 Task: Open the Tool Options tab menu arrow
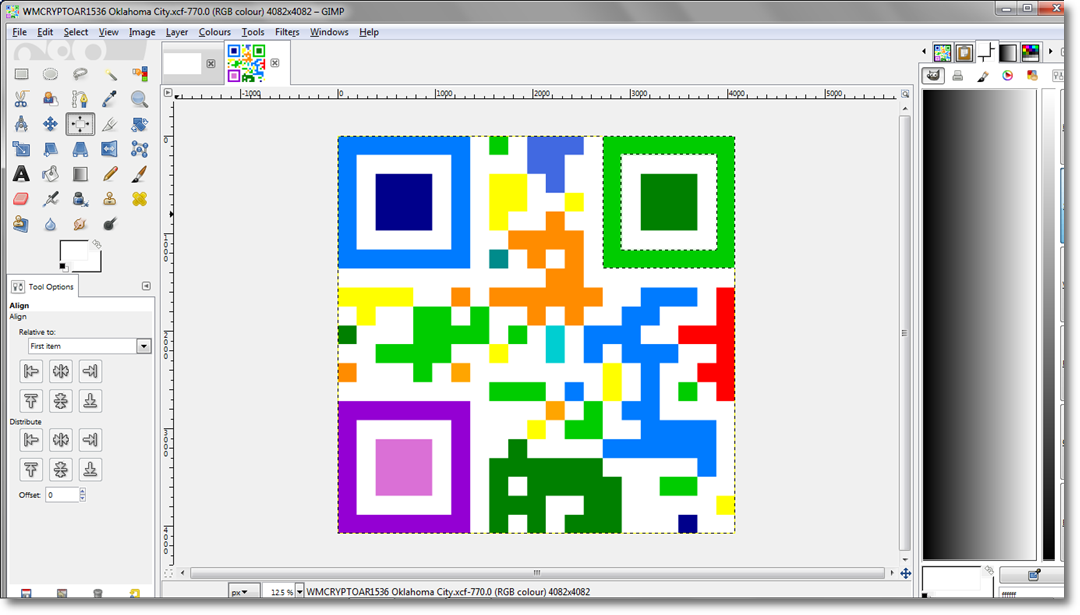point(146,286)
